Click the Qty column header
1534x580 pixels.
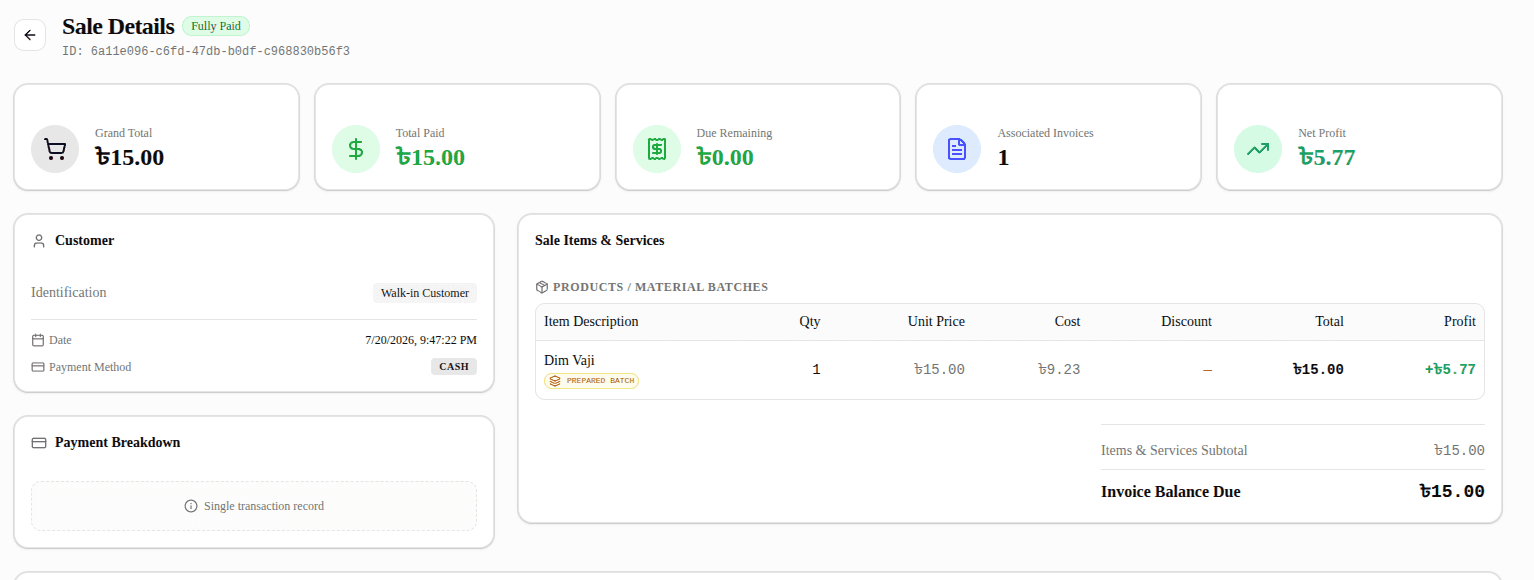pyautogui.click(x=810, y=321)
